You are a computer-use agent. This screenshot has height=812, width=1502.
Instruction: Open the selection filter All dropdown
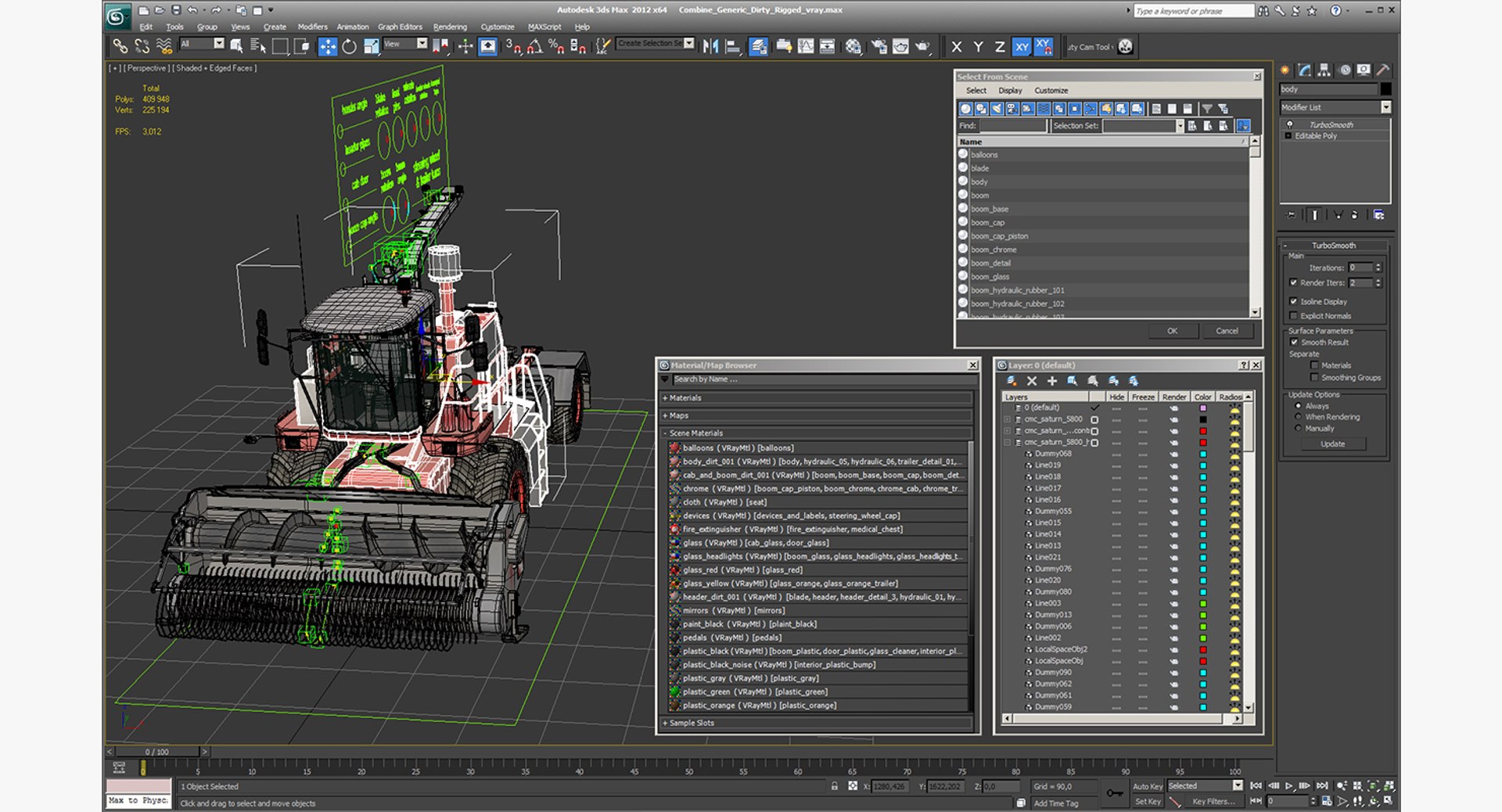pos(219,44)
